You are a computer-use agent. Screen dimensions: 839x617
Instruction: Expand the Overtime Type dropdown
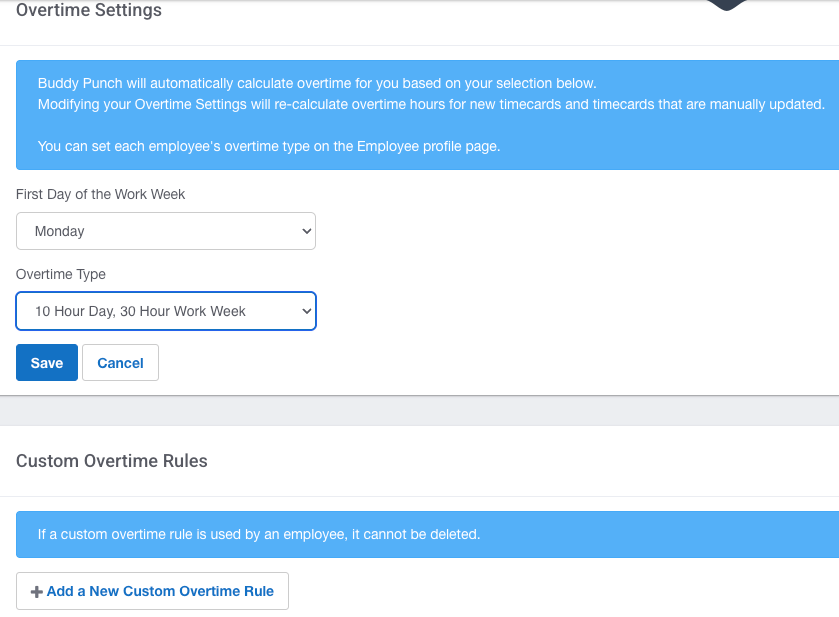click(165, 311)
